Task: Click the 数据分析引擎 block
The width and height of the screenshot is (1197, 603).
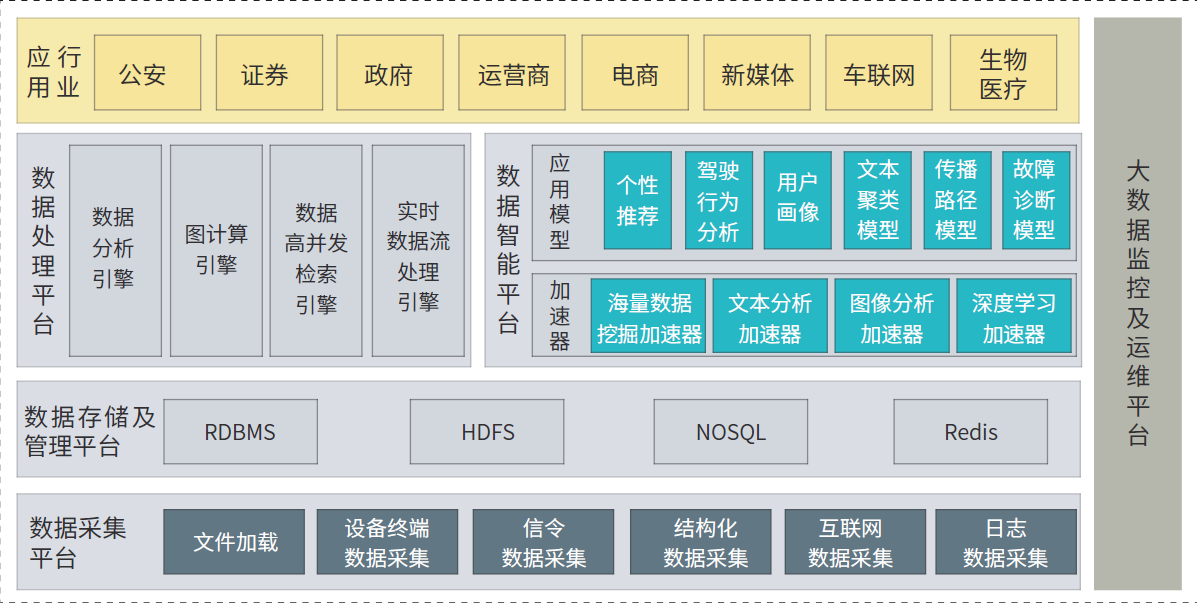Action: click(x=115, y=250)
